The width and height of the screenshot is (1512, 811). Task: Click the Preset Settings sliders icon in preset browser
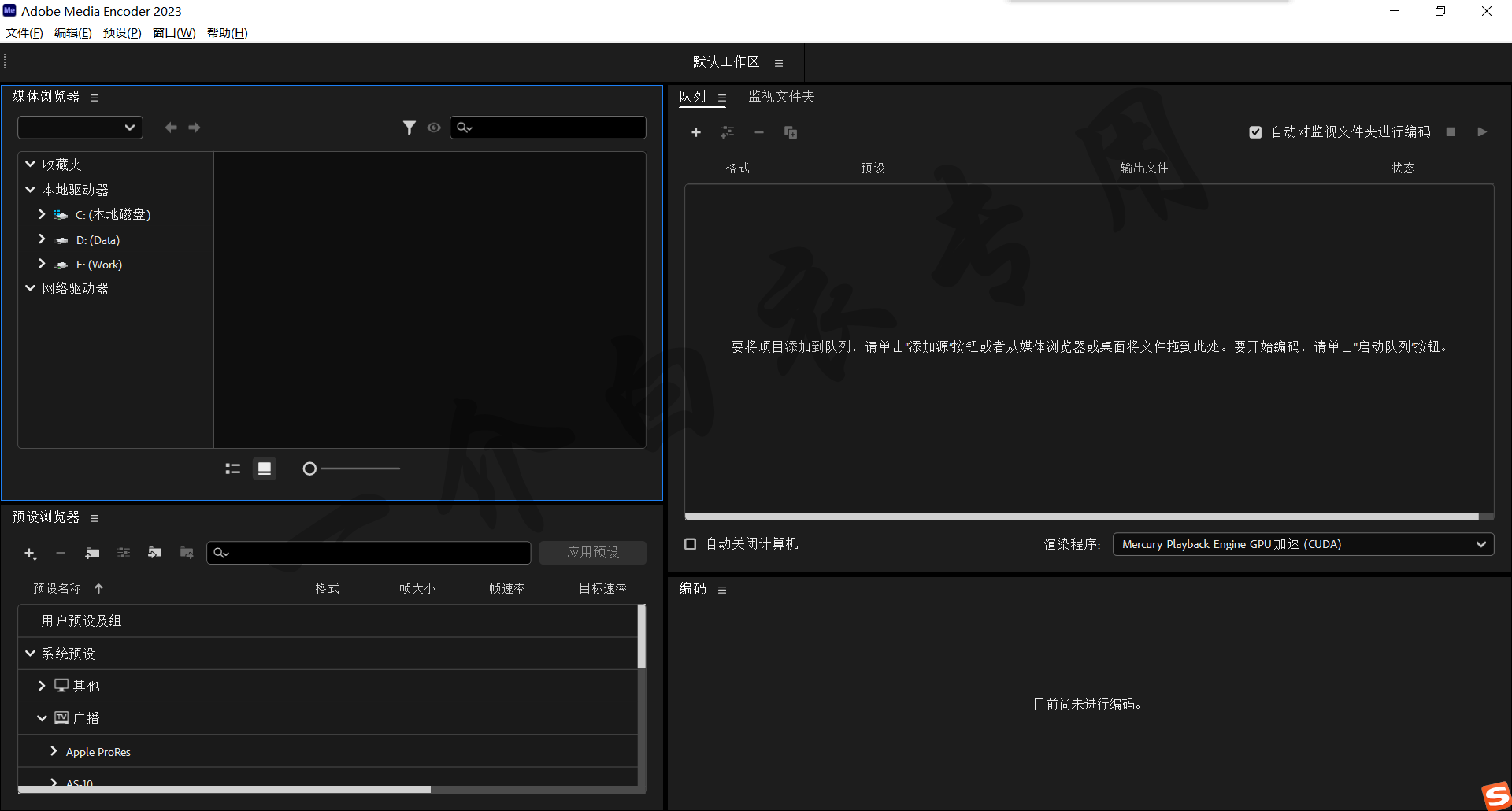[124, 553]
